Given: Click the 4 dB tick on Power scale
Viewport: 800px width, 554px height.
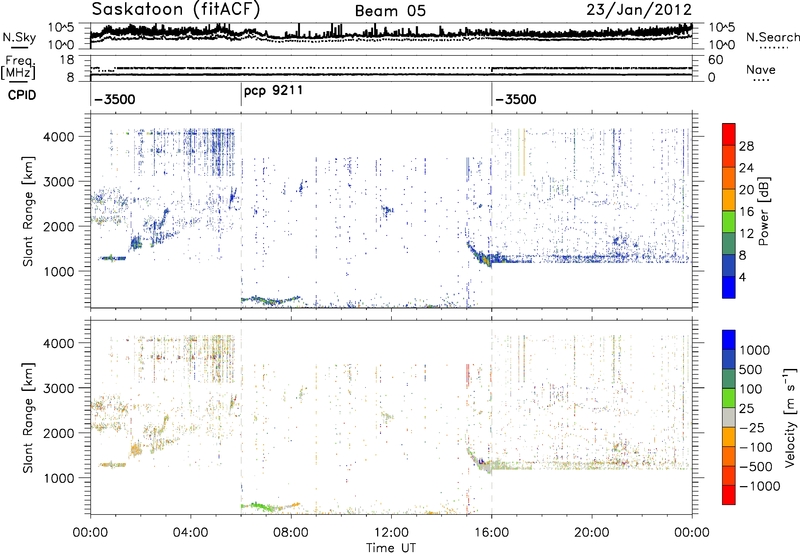Looking at the screenshot, I should coord(742,277).
